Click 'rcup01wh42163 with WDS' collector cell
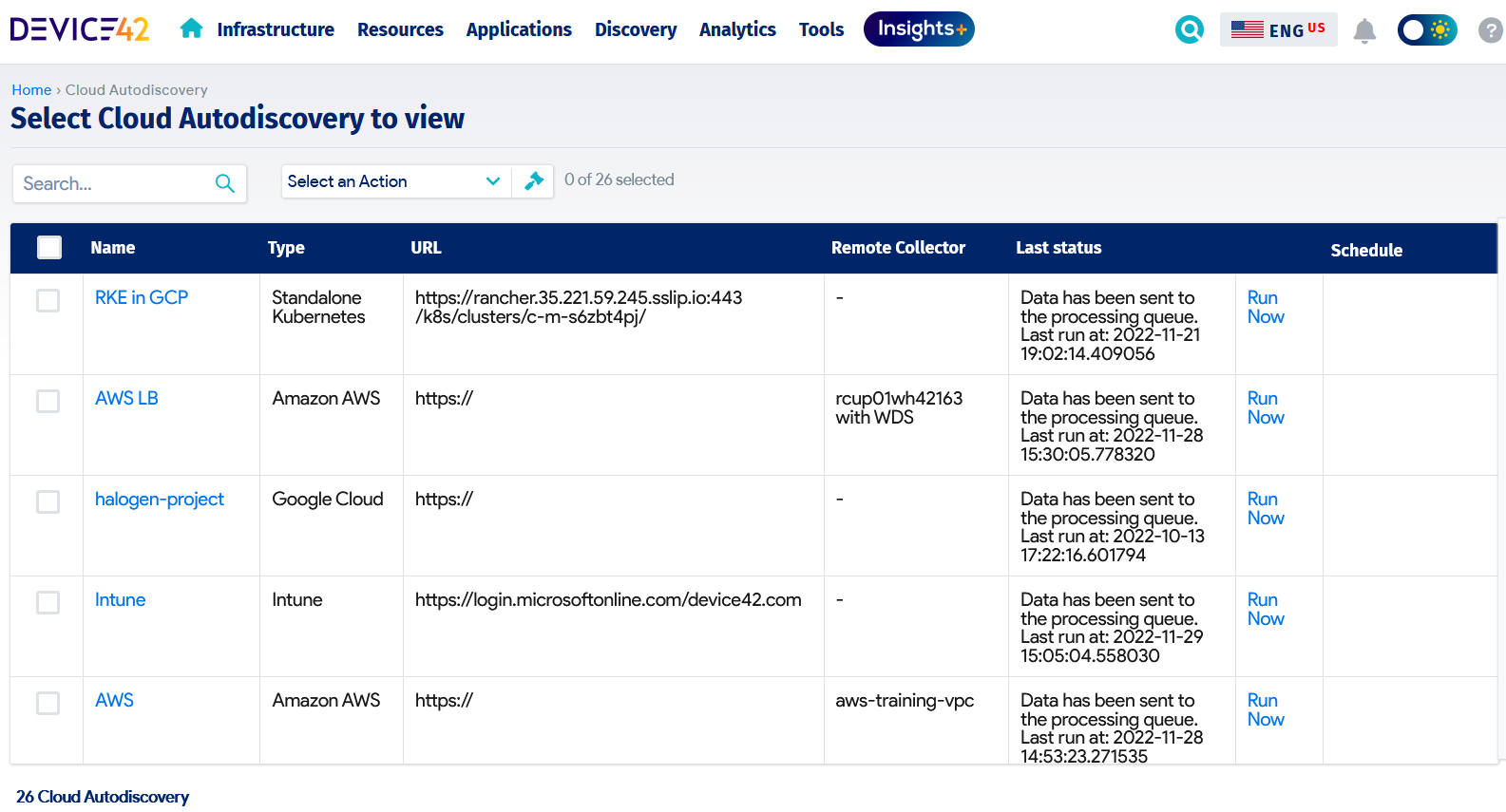1506x812 pixels. pyautogui.click(x=899, y=407)
